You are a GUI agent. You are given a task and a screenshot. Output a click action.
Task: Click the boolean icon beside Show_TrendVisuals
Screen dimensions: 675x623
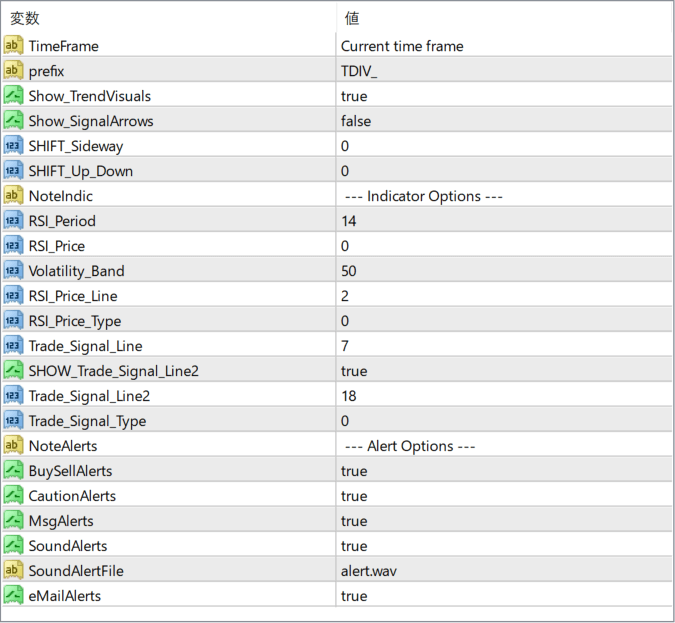13,95
